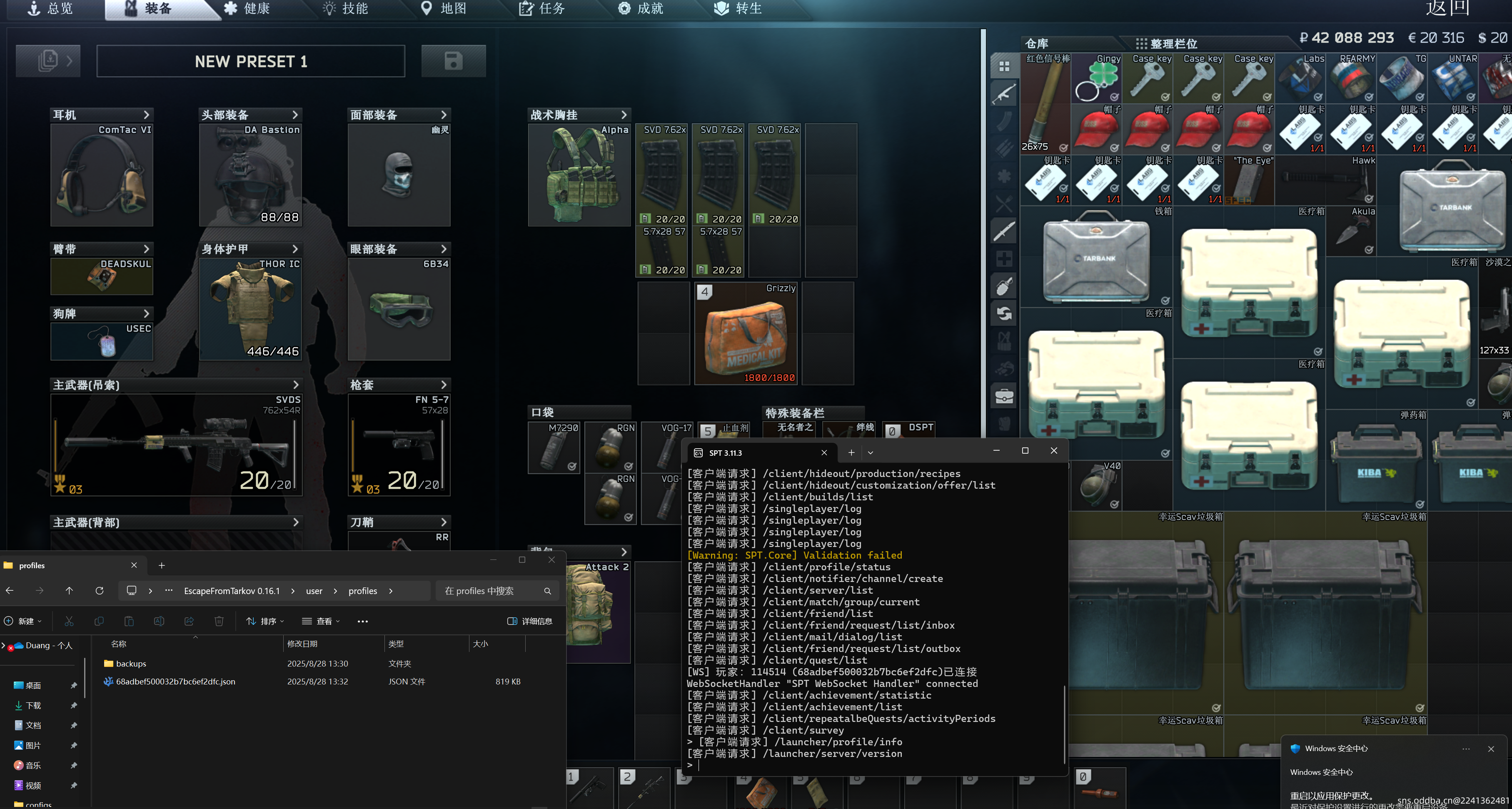Open Explorer toolbar more options ellipsis
The image size is (1512, 809).
[x=363, y=621]
